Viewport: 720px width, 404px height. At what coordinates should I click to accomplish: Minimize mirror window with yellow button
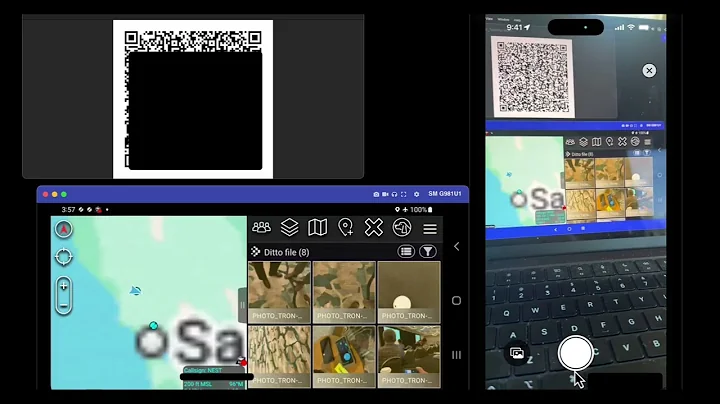55,194
